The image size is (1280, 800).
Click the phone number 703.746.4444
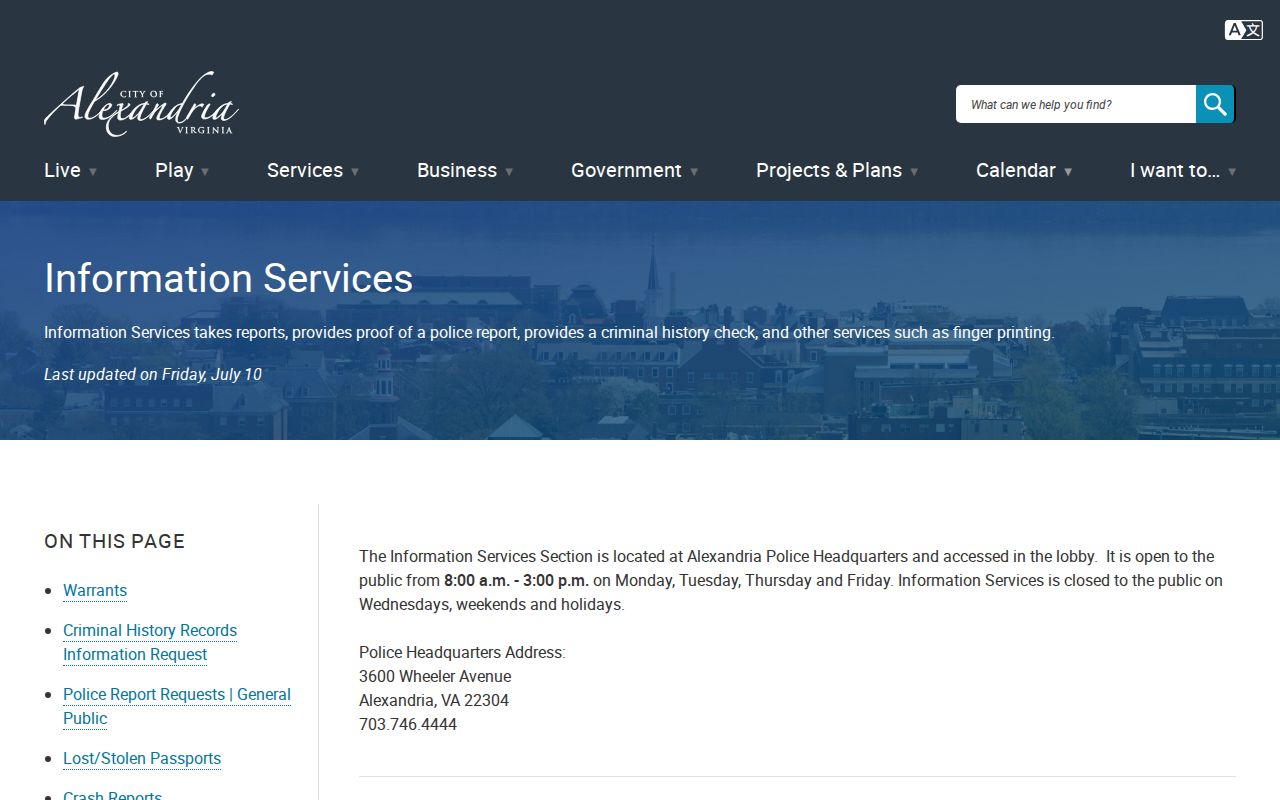[x=408, y=724]
